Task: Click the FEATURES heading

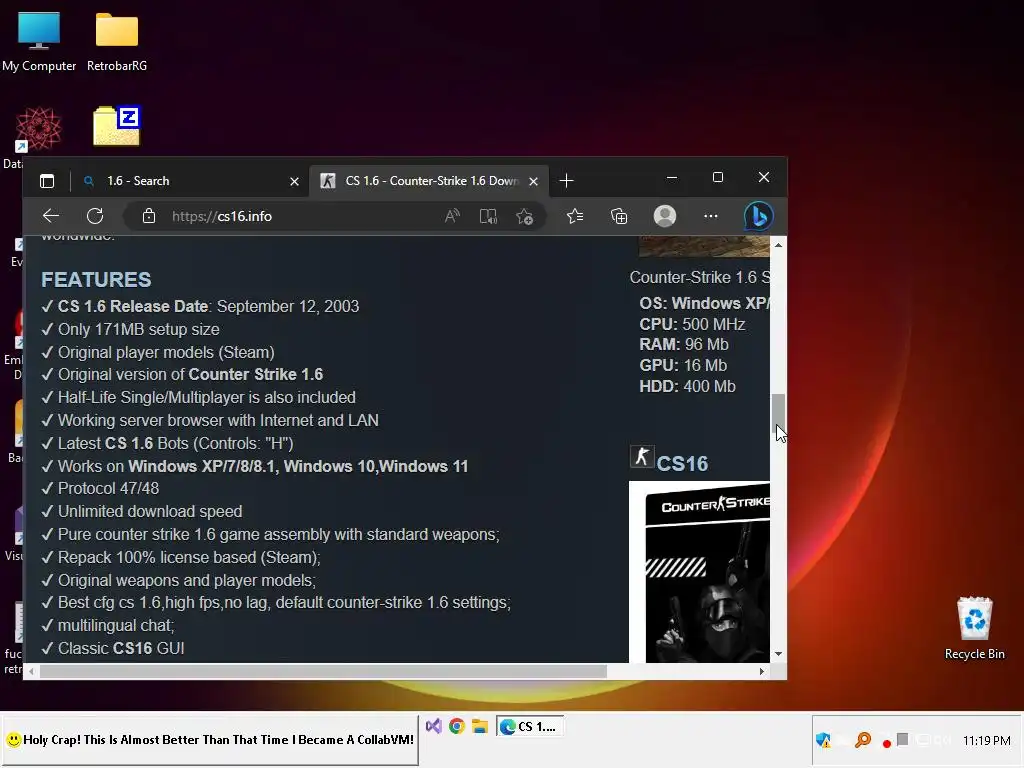Action: pyautogui.click(x=96, y=280)
